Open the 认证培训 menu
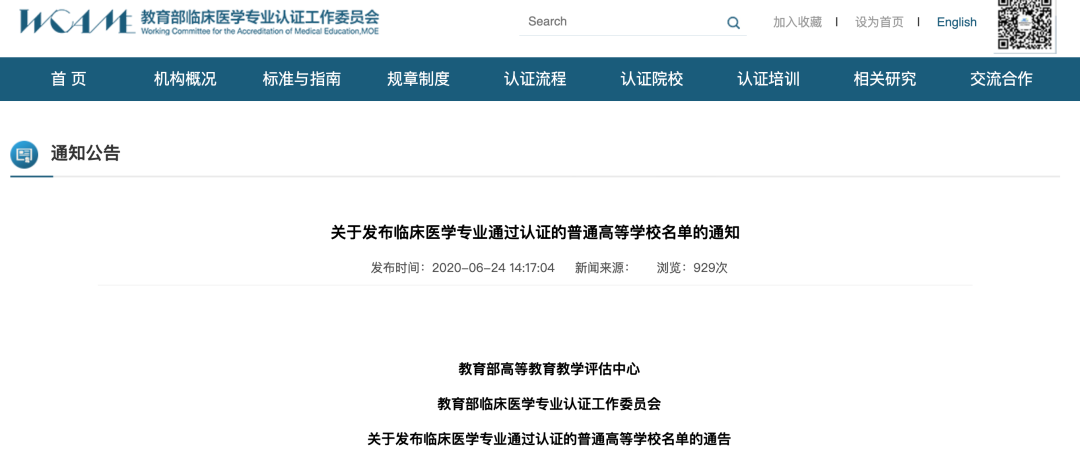Screen dimensions: 1080x451 point(769,79)
